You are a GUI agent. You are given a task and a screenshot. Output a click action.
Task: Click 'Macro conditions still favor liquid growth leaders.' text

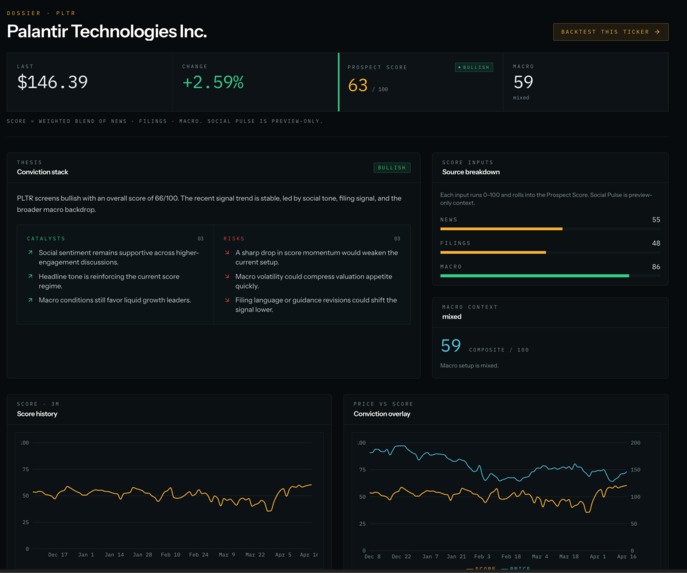pos(115,300)
